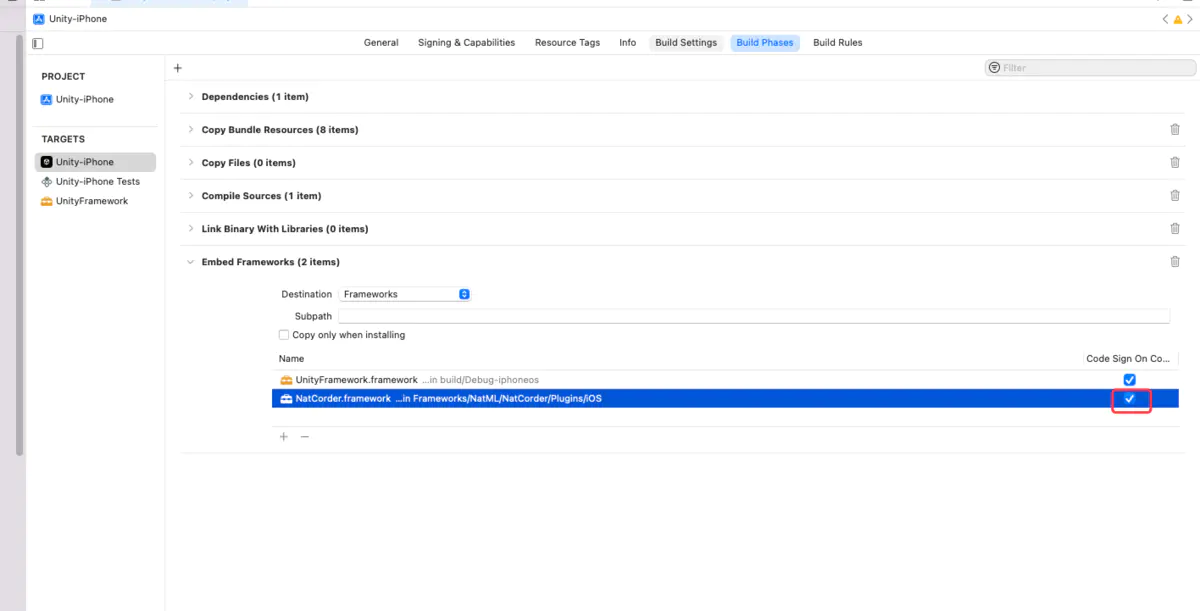This screenshot has width=1200, height=611.
Task: Click the UnityFramework.framework toolbox icon
Action: coord(286,380)
